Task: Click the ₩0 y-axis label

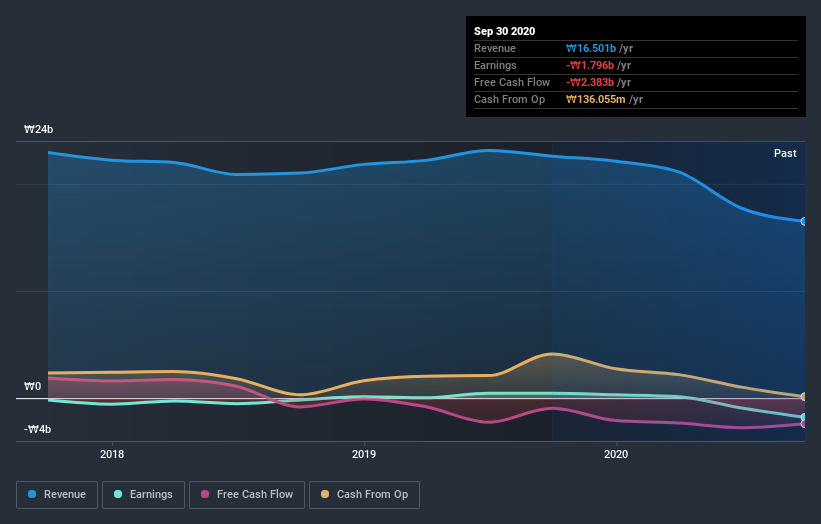Action: (32, 386)
